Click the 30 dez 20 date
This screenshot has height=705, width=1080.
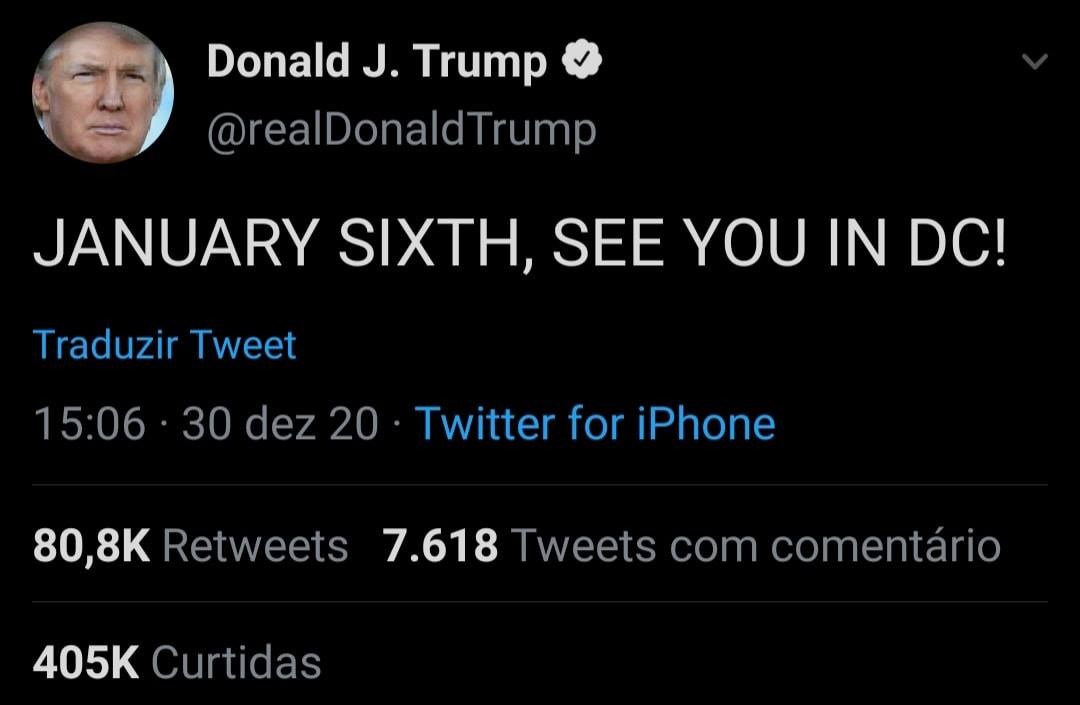point(280,423)
